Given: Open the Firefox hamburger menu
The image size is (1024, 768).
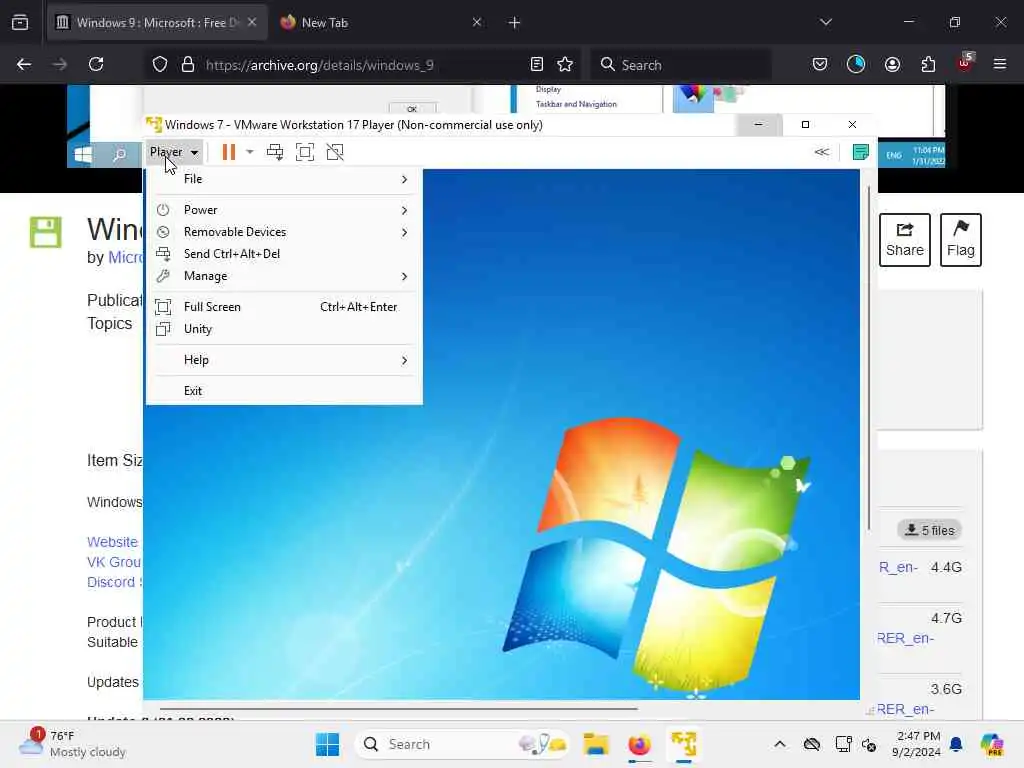Looking at the screenshot, I should [1000, 64].
